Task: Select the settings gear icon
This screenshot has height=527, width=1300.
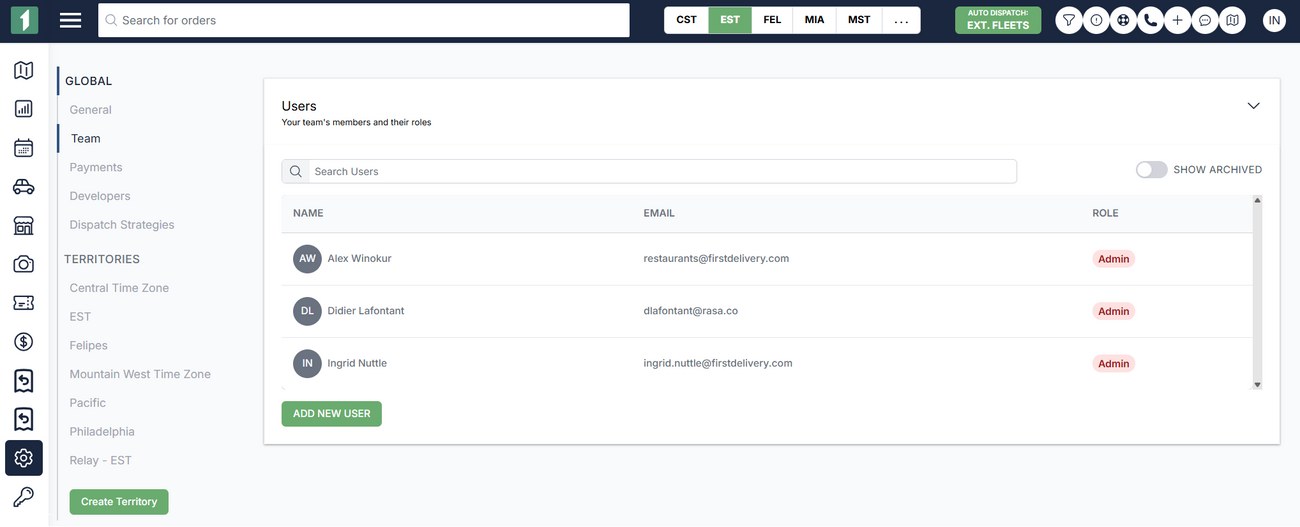Action: click(x=24, y=458)
